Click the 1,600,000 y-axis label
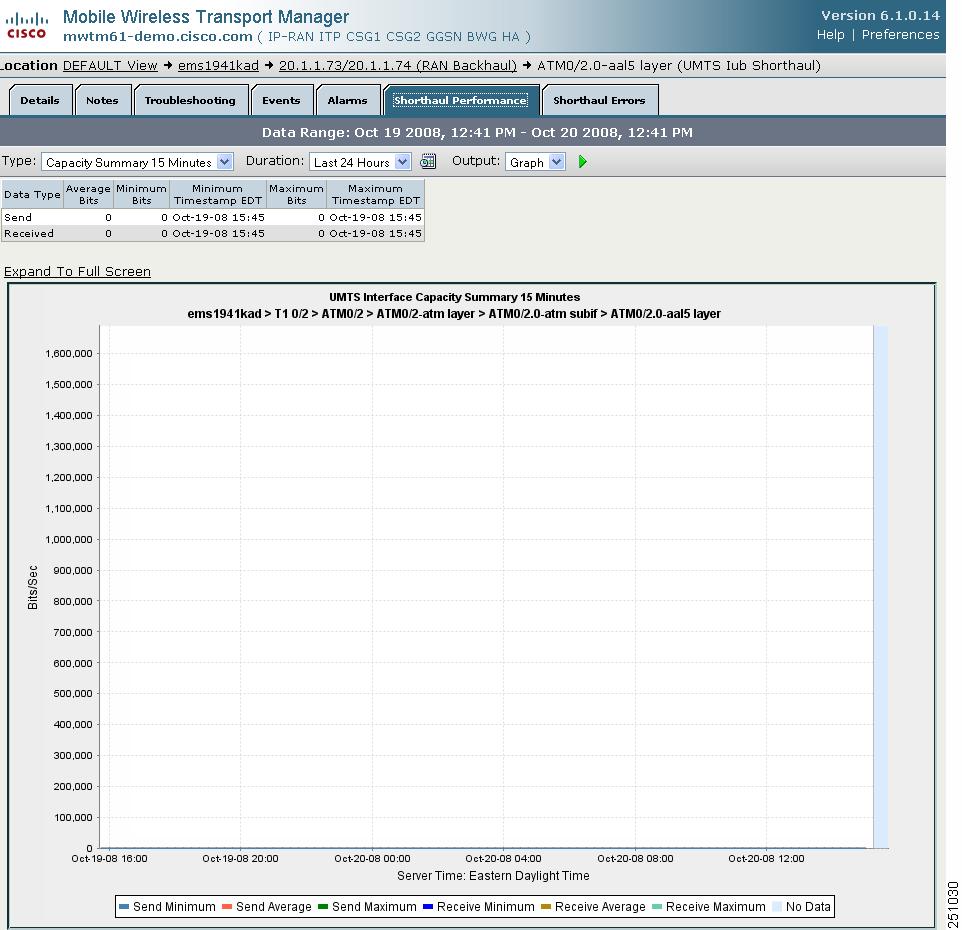The width and height of the screenshot is (962, 930). click(69, 353)
